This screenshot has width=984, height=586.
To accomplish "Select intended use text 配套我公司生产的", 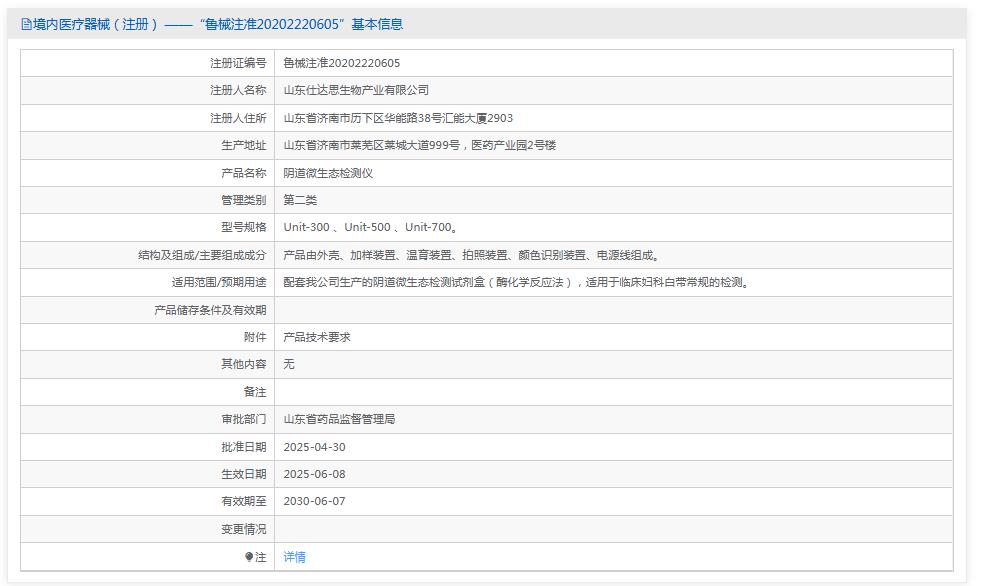I will (328, 282).
